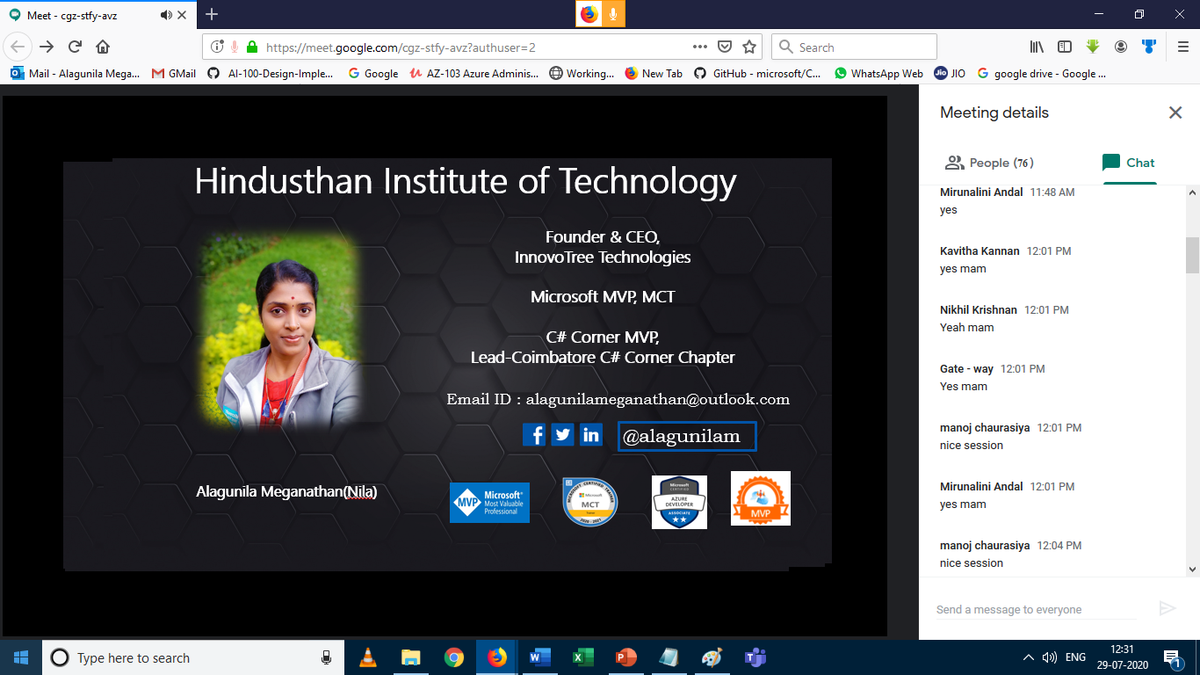The image size is (1200, 675).
Task: Open the Firefox hamburger menu
Action: [x=1181, y=47]
